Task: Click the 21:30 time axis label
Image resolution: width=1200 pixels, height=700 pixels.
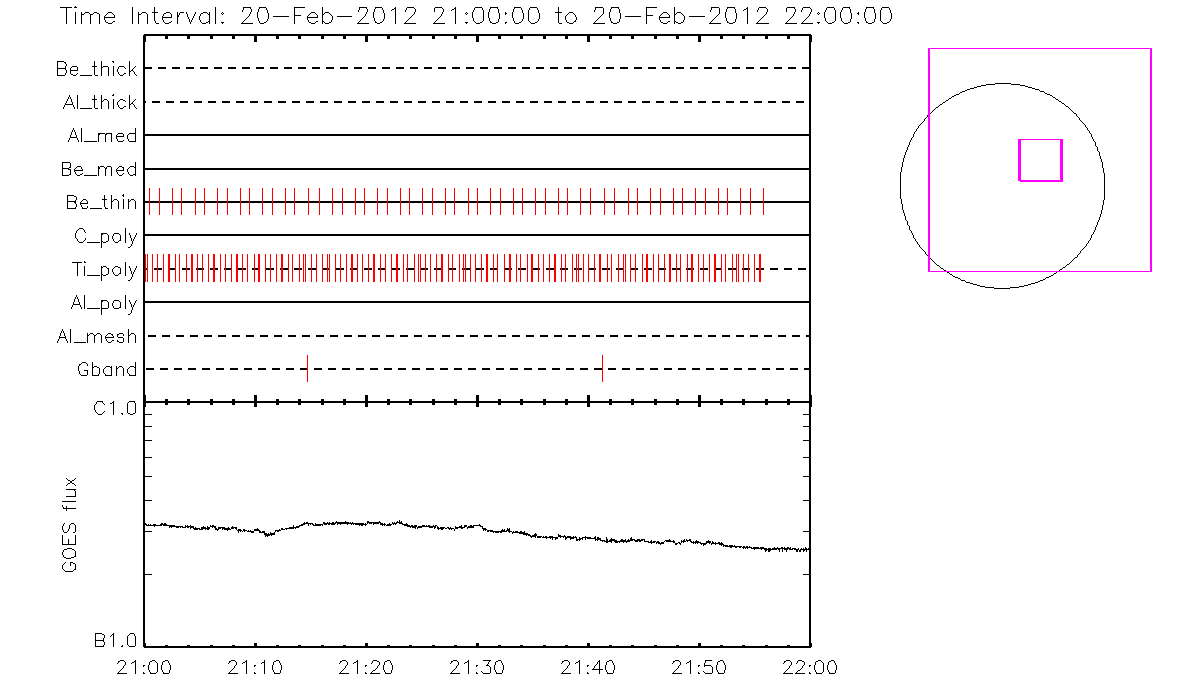Action: click(478, 667)
